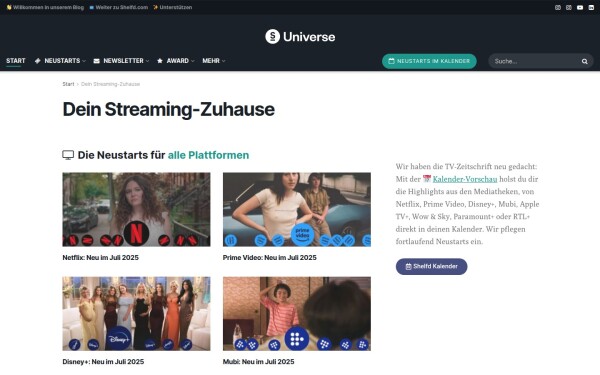This screenshot has height=375, width=600.
Task: Click the large prime video badge
Action: point(302,234)
